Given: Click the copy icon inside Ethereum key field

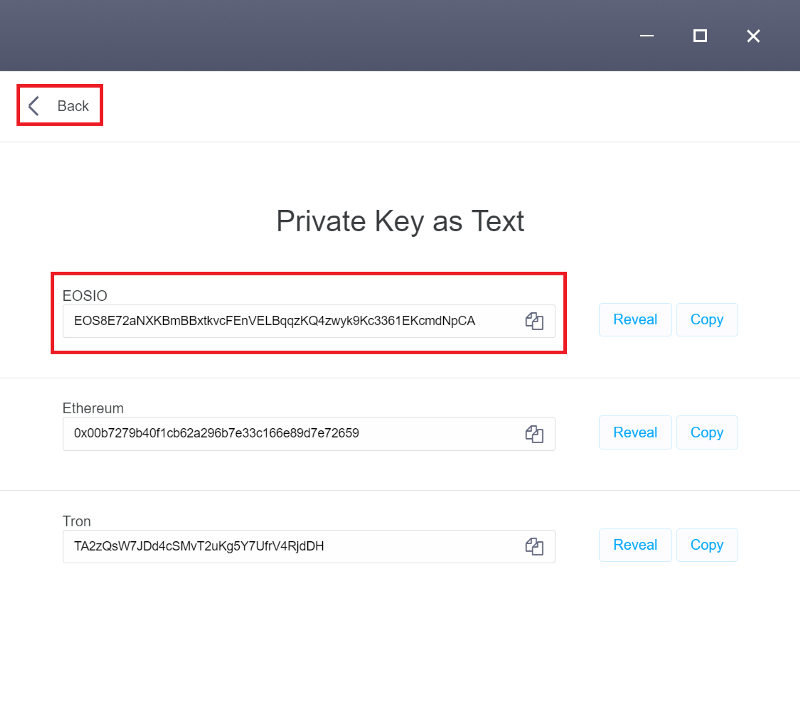Looking at the screenshot, I should point(534,434).
